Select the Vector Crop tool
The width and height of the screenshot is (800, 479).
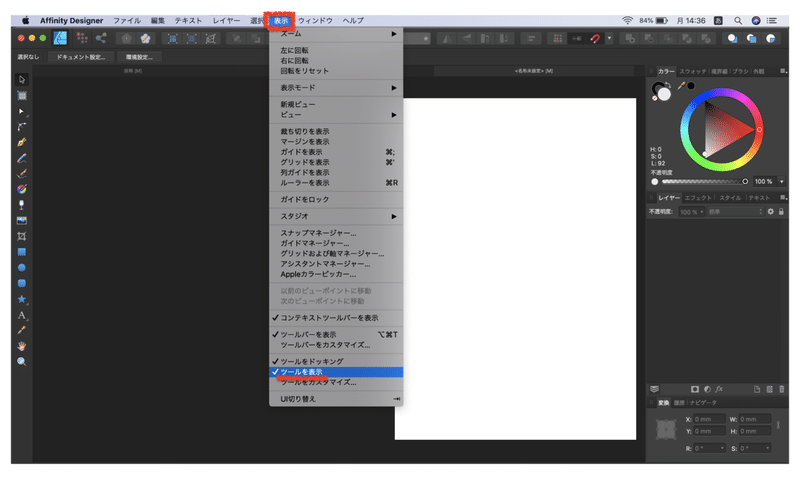tap(21, 236)
